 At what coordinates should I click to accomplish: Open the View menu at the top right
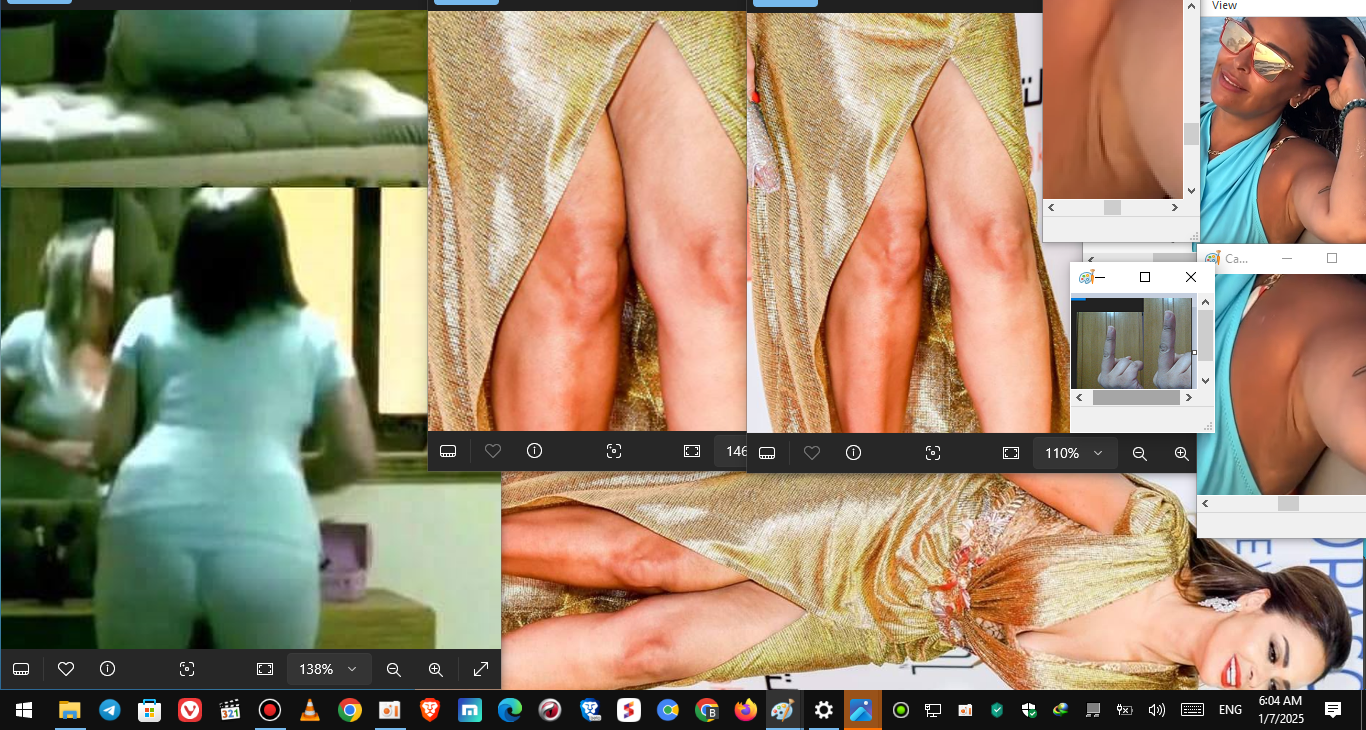(1224, 6)
